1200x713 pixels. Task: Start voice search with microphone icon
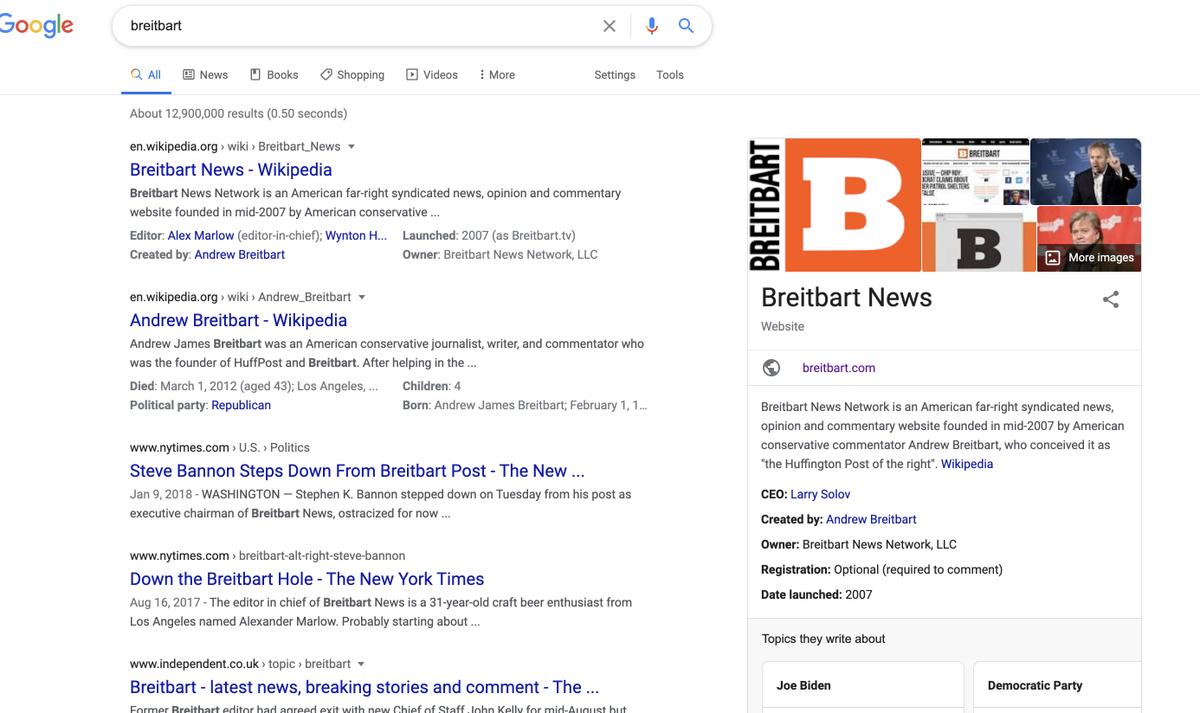(652, 26)
